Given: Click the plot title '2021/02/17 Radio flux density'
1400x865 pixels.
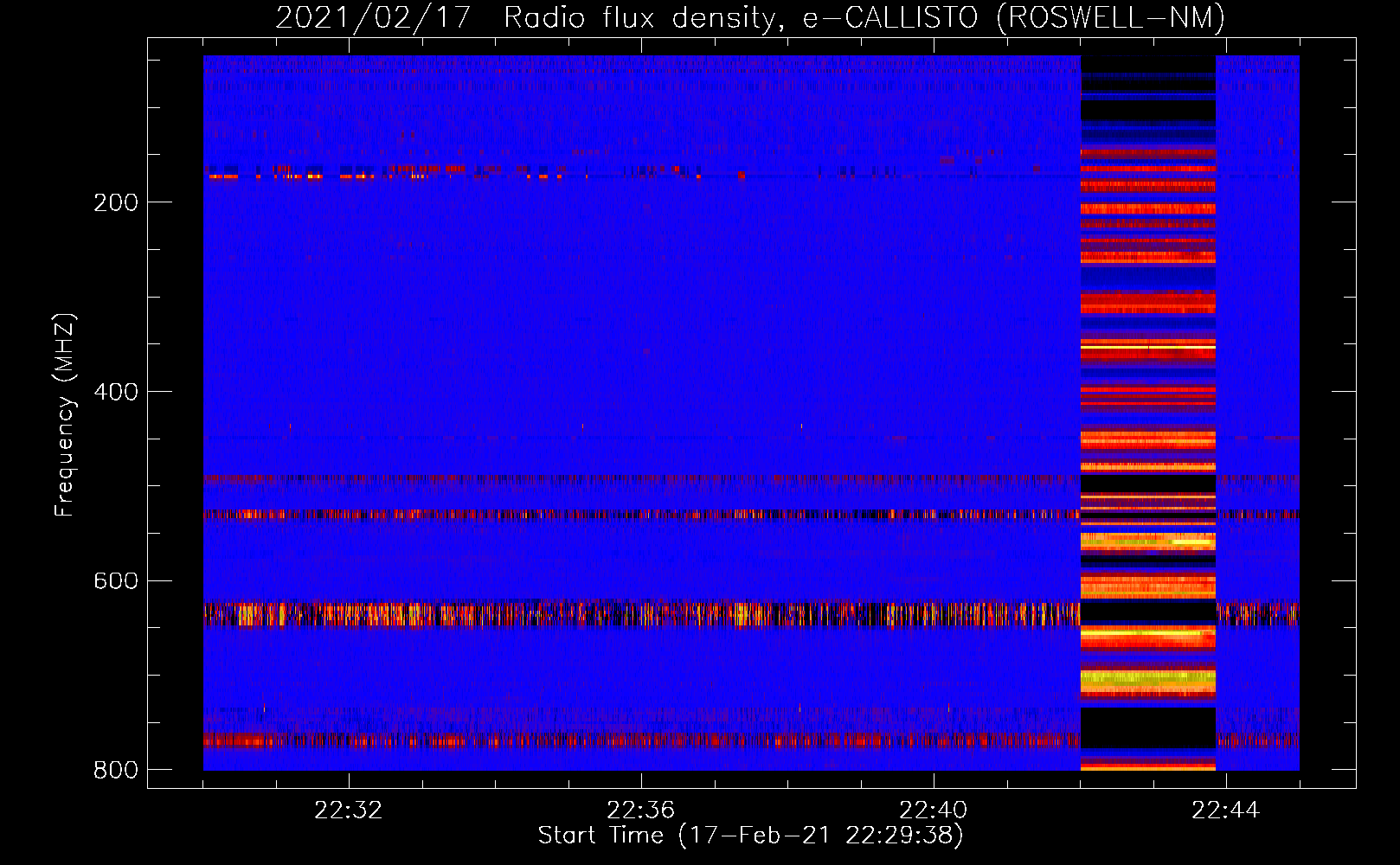Looking at the screenshot, I should 750,17.
